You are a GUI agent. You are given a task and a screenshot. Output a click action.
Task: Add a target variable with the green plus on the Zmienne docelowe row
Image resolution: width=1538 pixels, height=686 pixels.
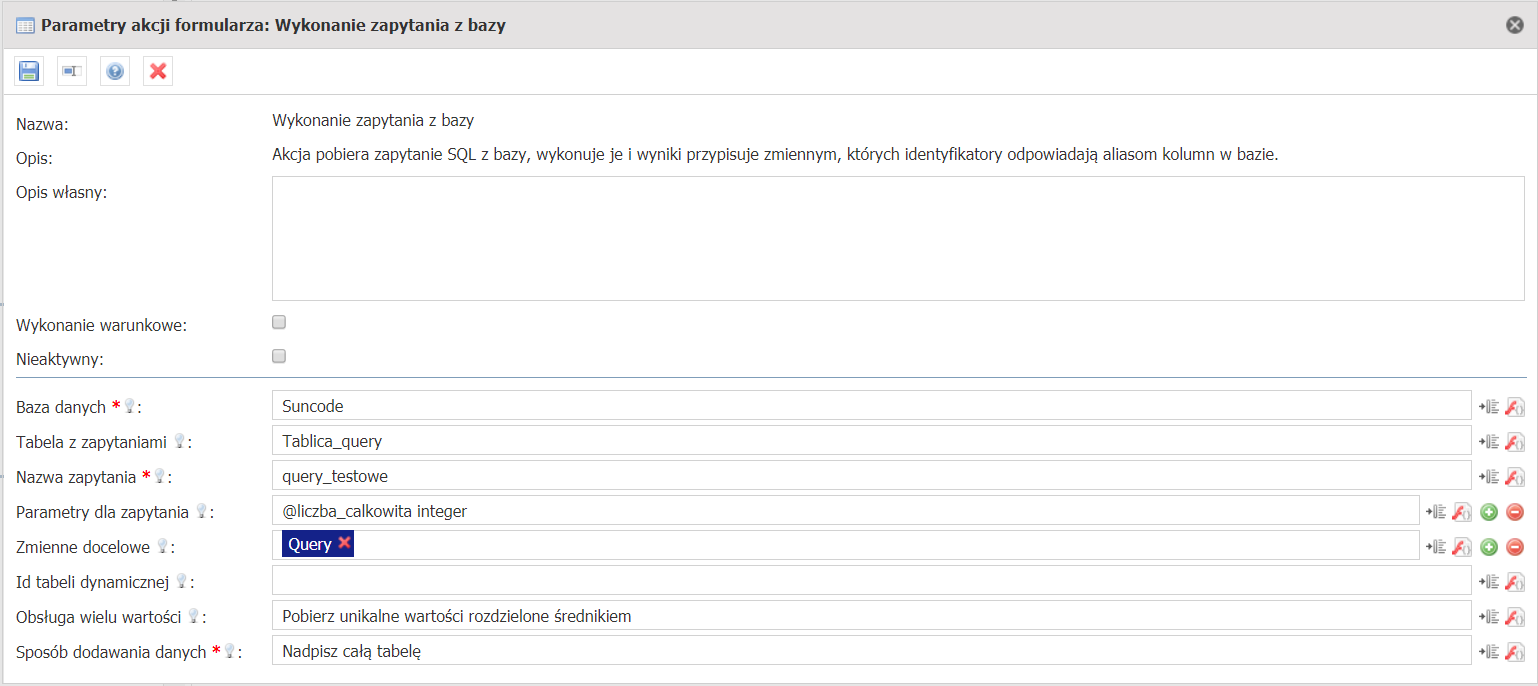coord(1489,547)
